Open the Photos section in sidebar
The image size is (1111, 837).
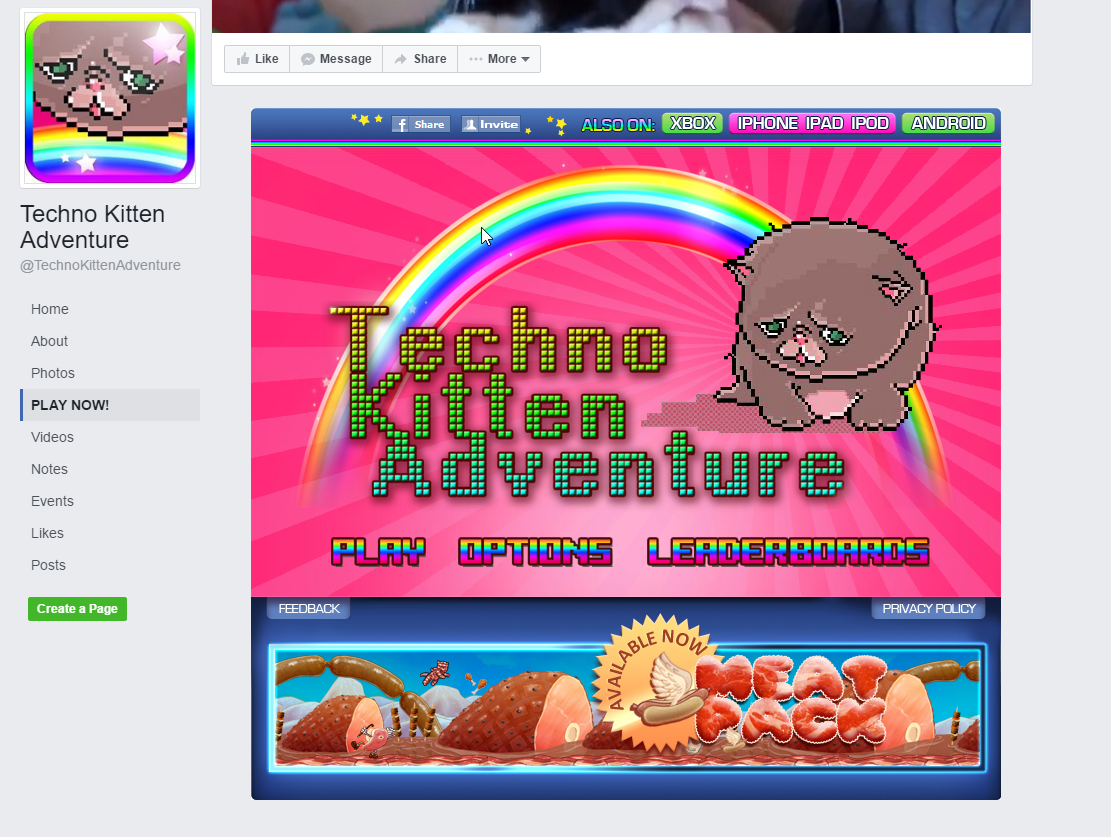point(52,373)
